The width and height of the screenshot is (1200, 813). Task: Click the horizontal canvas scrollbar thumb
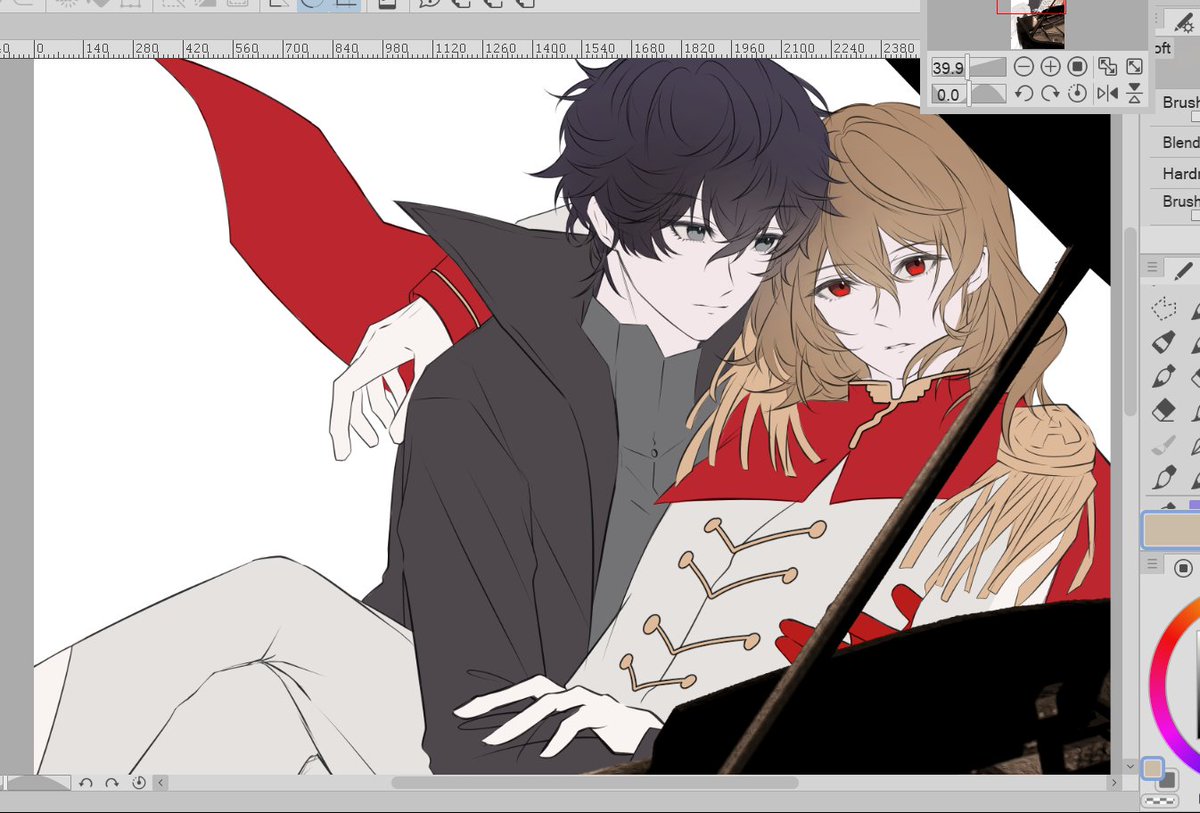pos(595,783)
